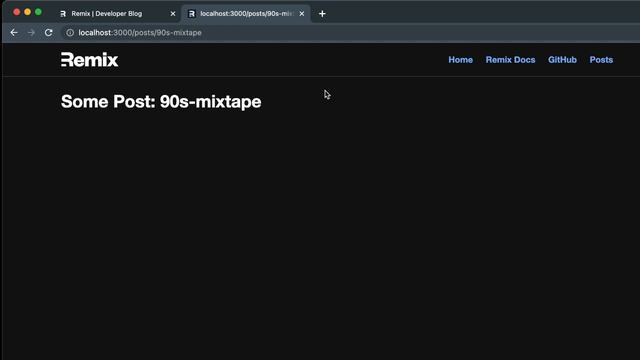Open a new browser tab
The image size is (640, 360).
(322, 14)
